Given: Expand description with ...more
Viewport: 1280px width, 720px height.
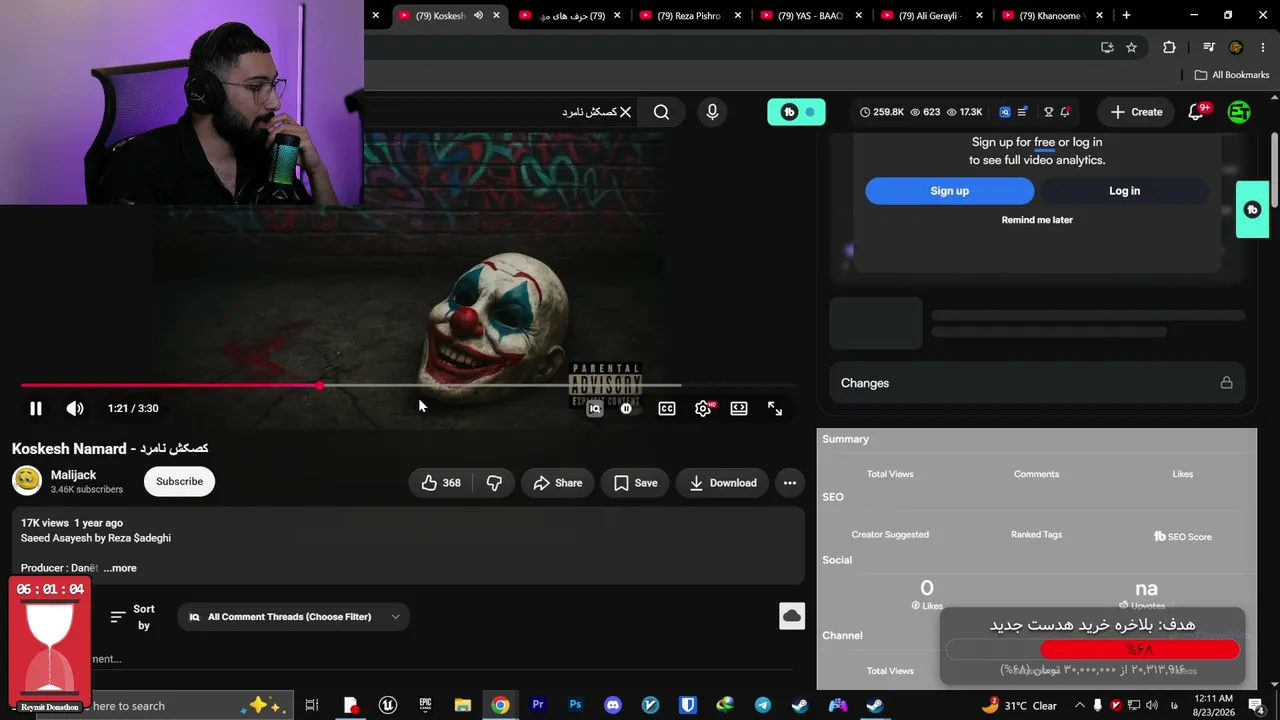Looking at the screenshot, I should point(120,568).
